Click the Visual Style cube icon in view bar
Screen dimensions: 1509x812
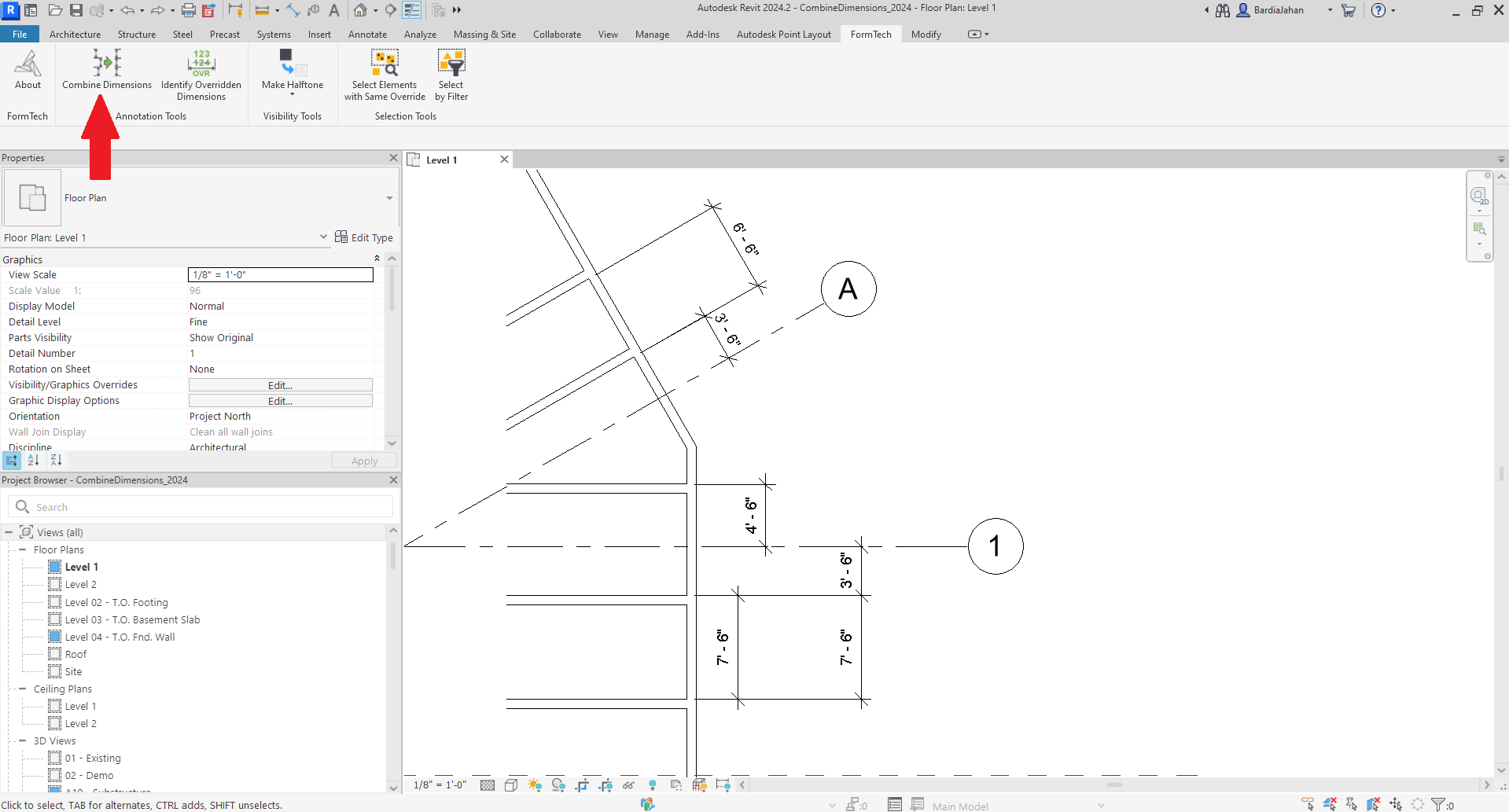click(511, 784)
